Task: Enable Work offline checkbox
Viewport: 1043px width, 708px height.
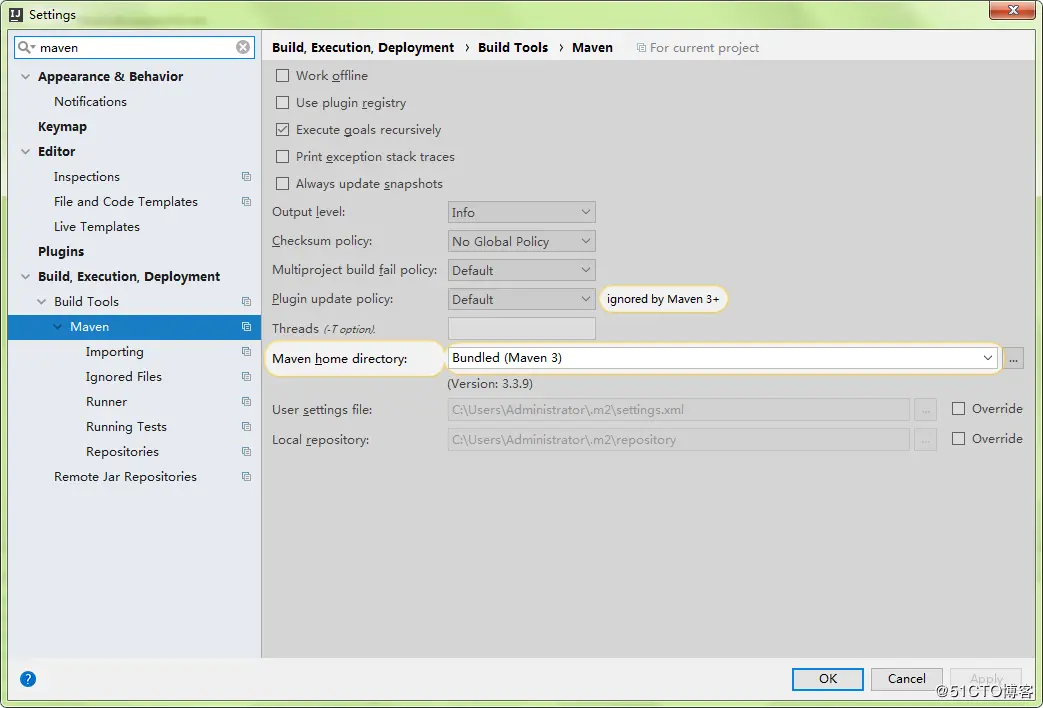Action: click(x=283, y=76)
